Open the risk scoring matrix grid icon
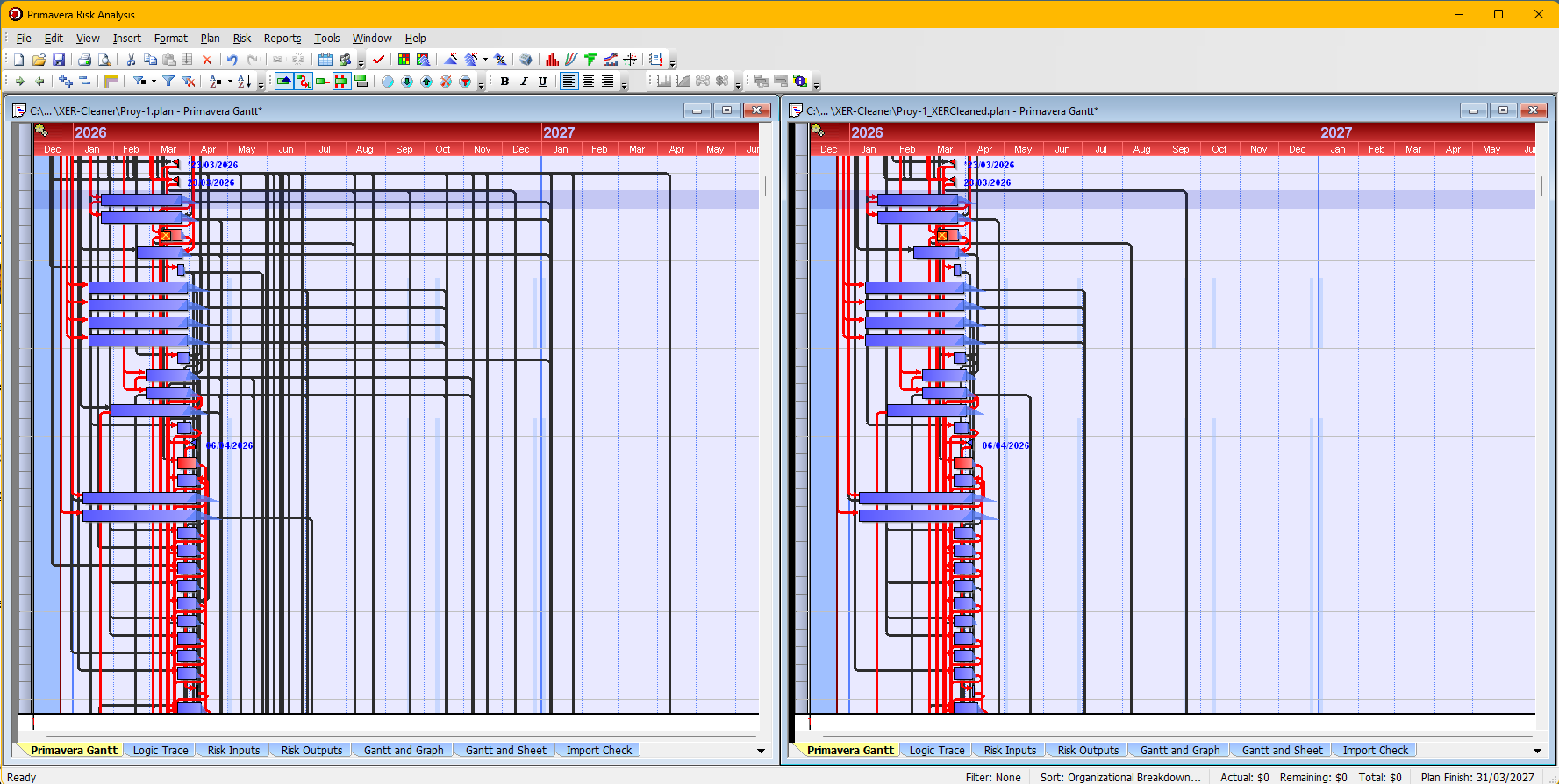This screenshot has width=1559, height=784. coord(404,60)
